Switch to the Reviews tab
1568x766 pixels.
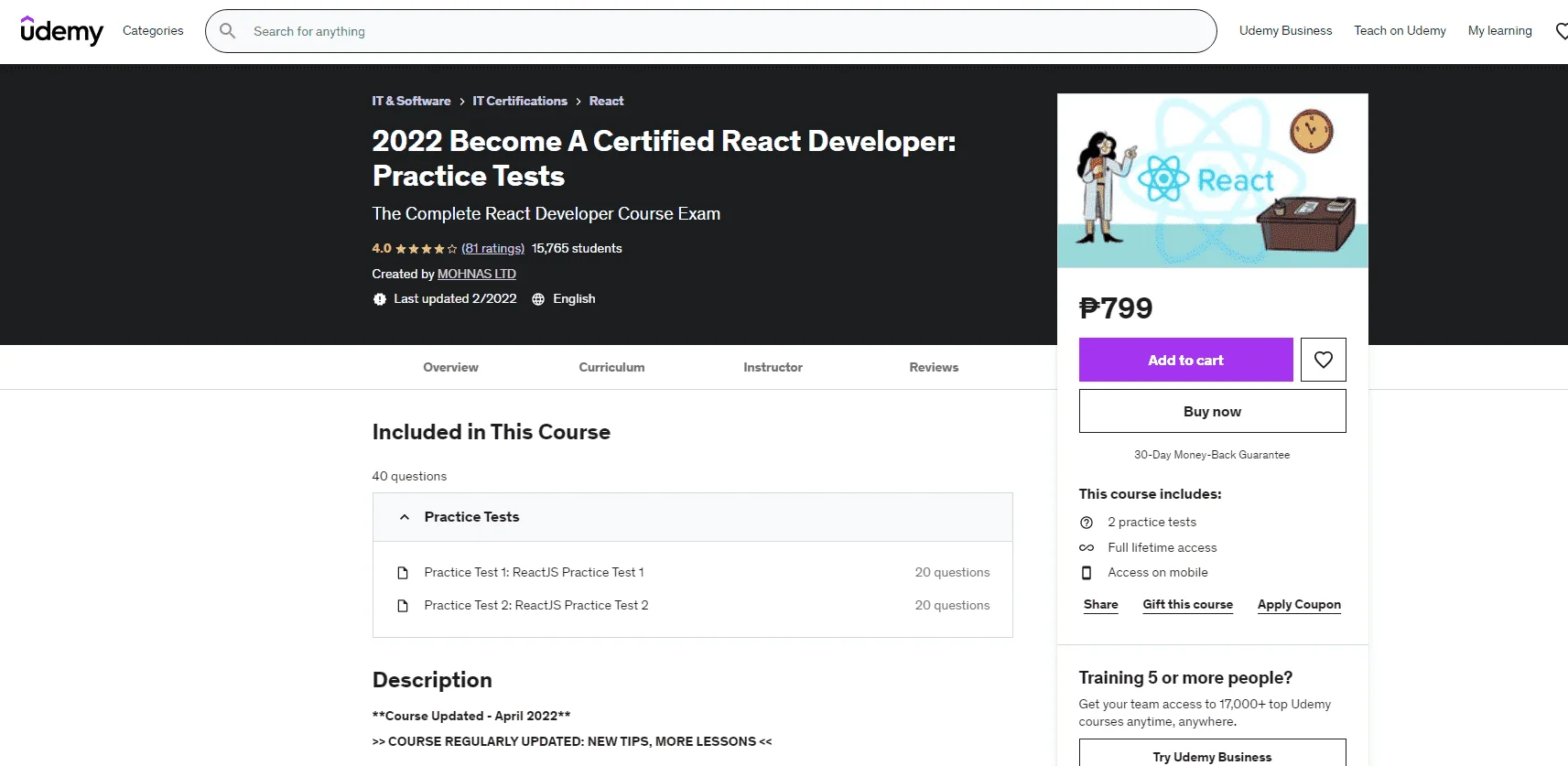934,367
